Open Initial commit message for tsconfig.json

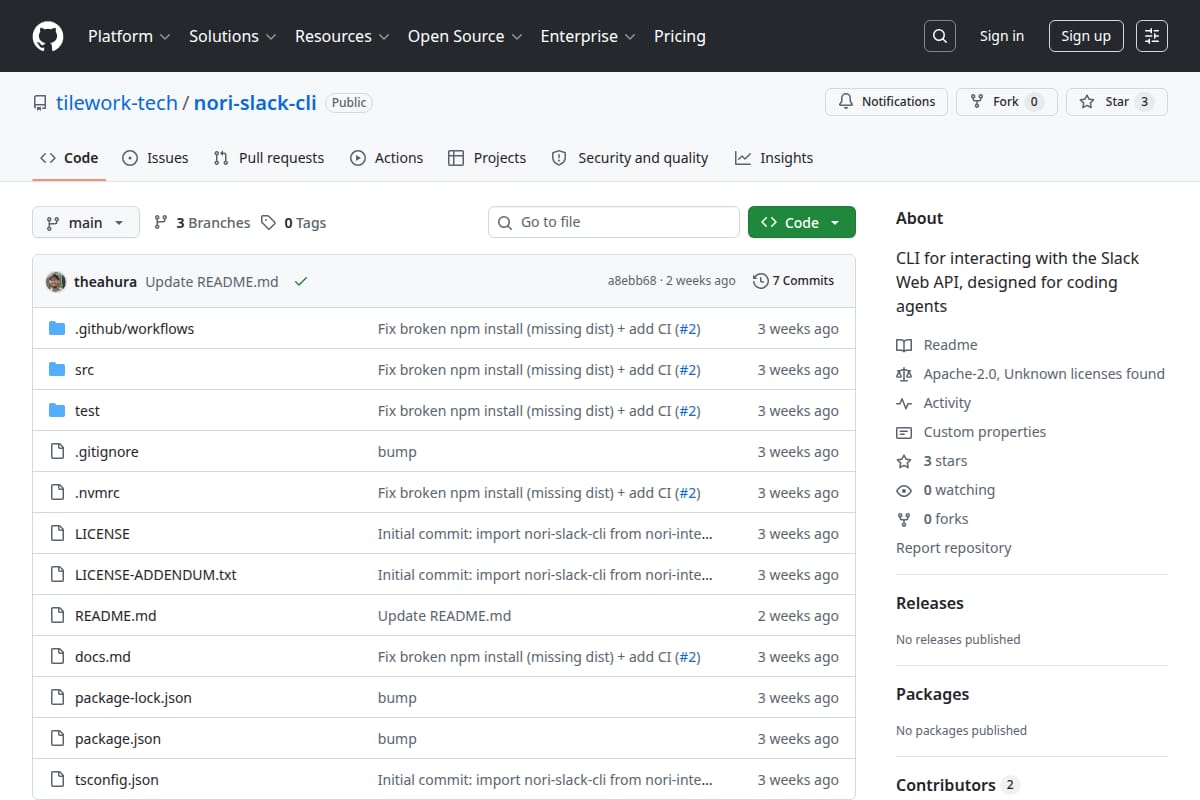click(545, 780)
